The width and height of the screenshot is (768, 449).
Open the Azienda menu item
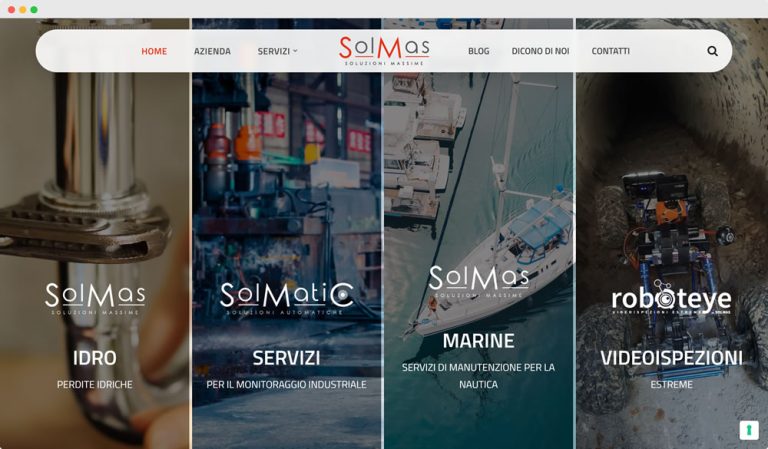(x=212, y=51)
